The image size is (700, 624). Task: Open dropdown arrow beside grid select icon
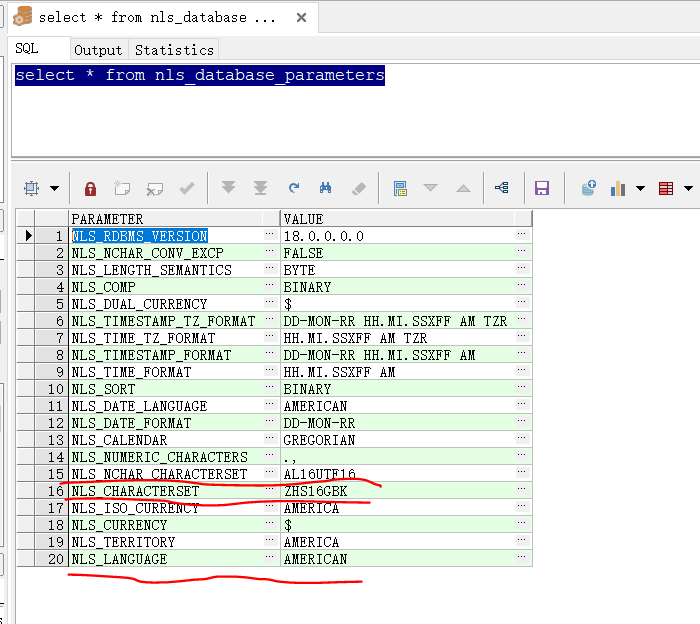tap(54, 188)
